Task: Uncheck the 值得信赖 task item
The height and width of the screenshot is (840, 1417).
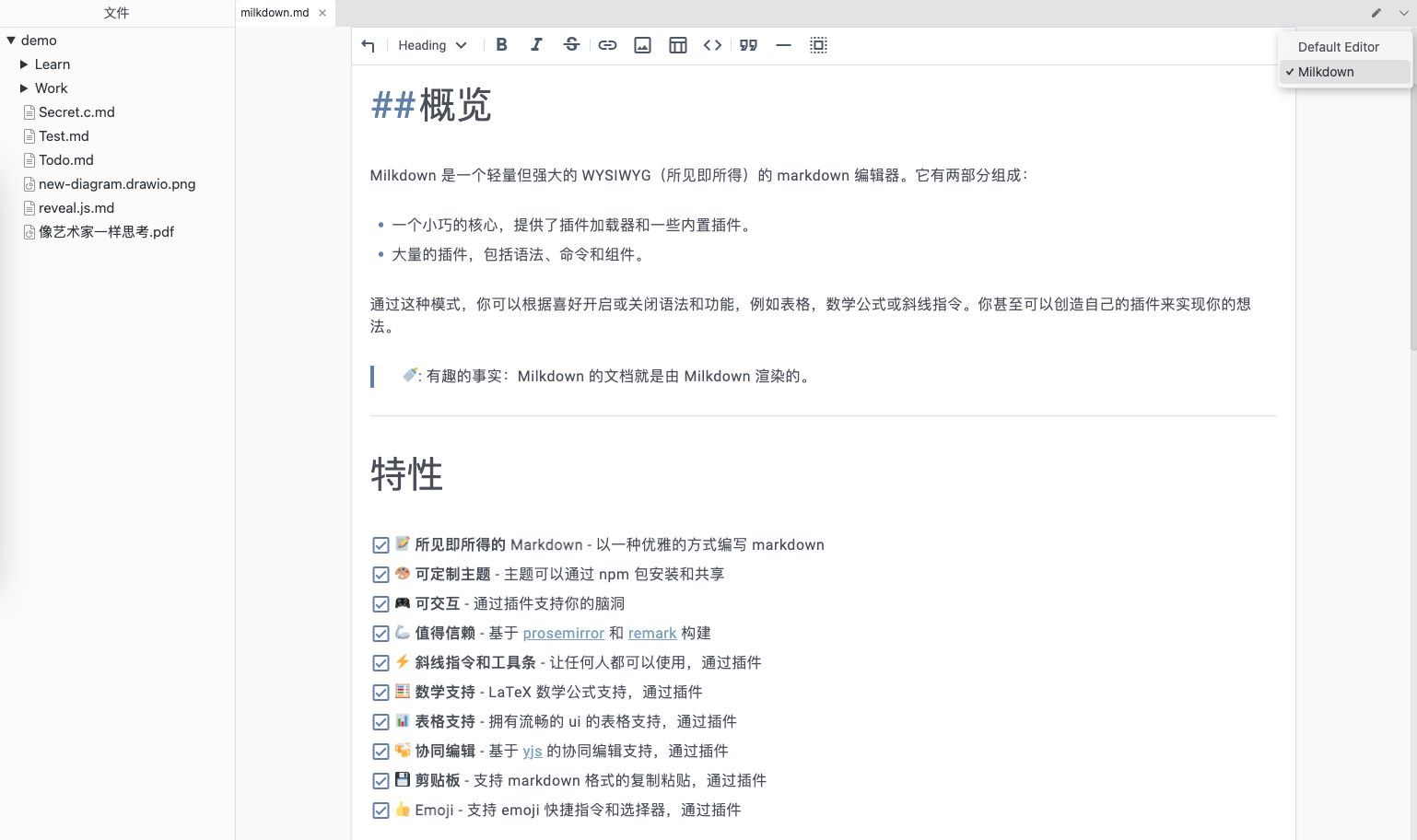Action: pos(381,634)
